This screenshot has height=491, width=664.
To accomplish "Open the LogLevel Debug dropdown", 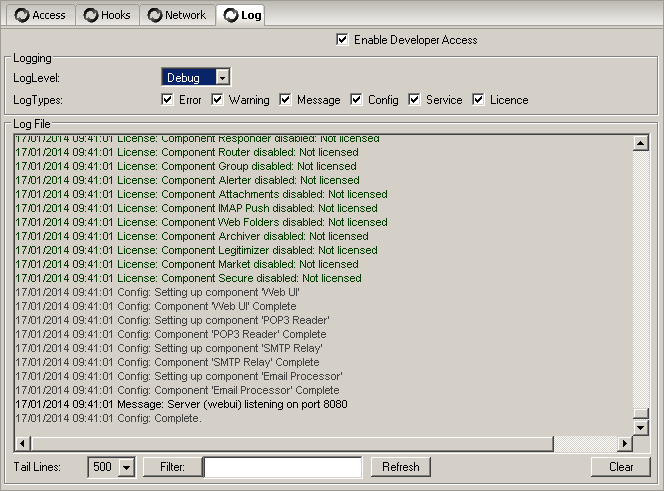I will click(223, 78).
